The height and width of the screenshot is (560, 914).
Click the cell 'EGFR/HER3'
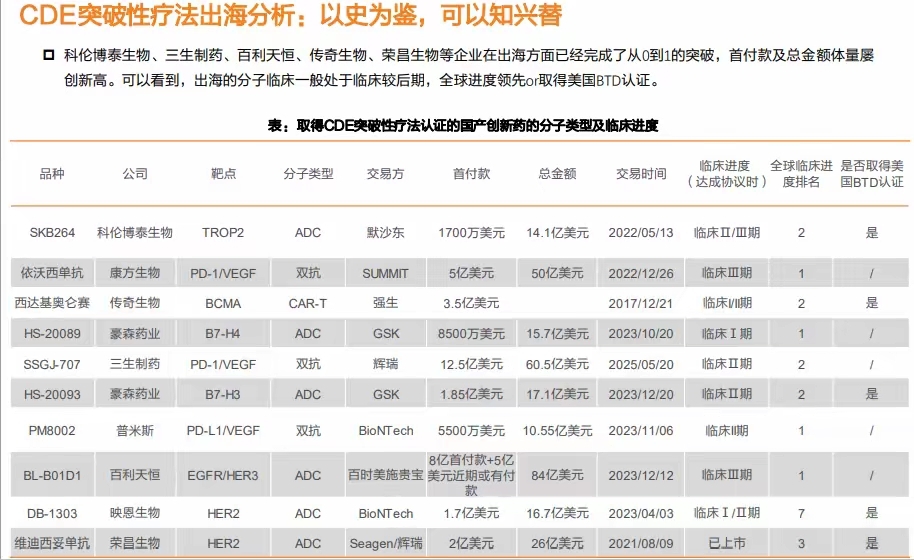click(x=223, y=476)
